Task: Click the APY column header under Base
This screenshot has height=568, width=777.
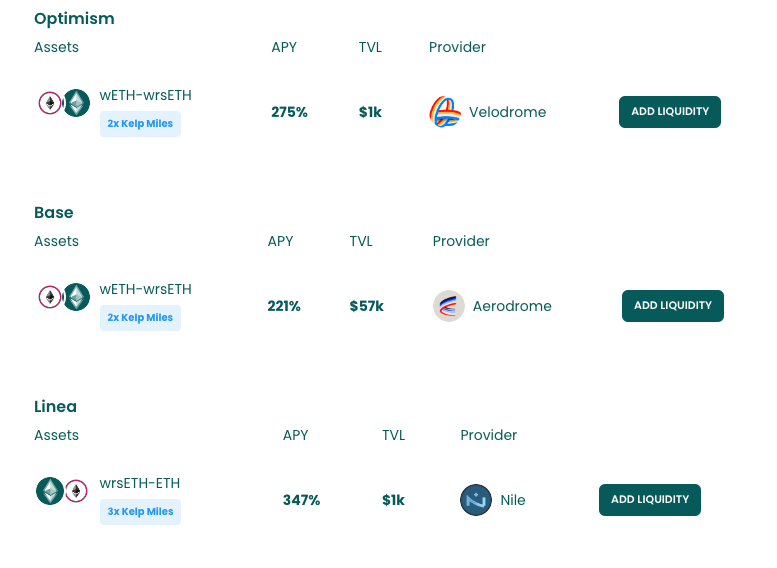Action: (280, 241)
